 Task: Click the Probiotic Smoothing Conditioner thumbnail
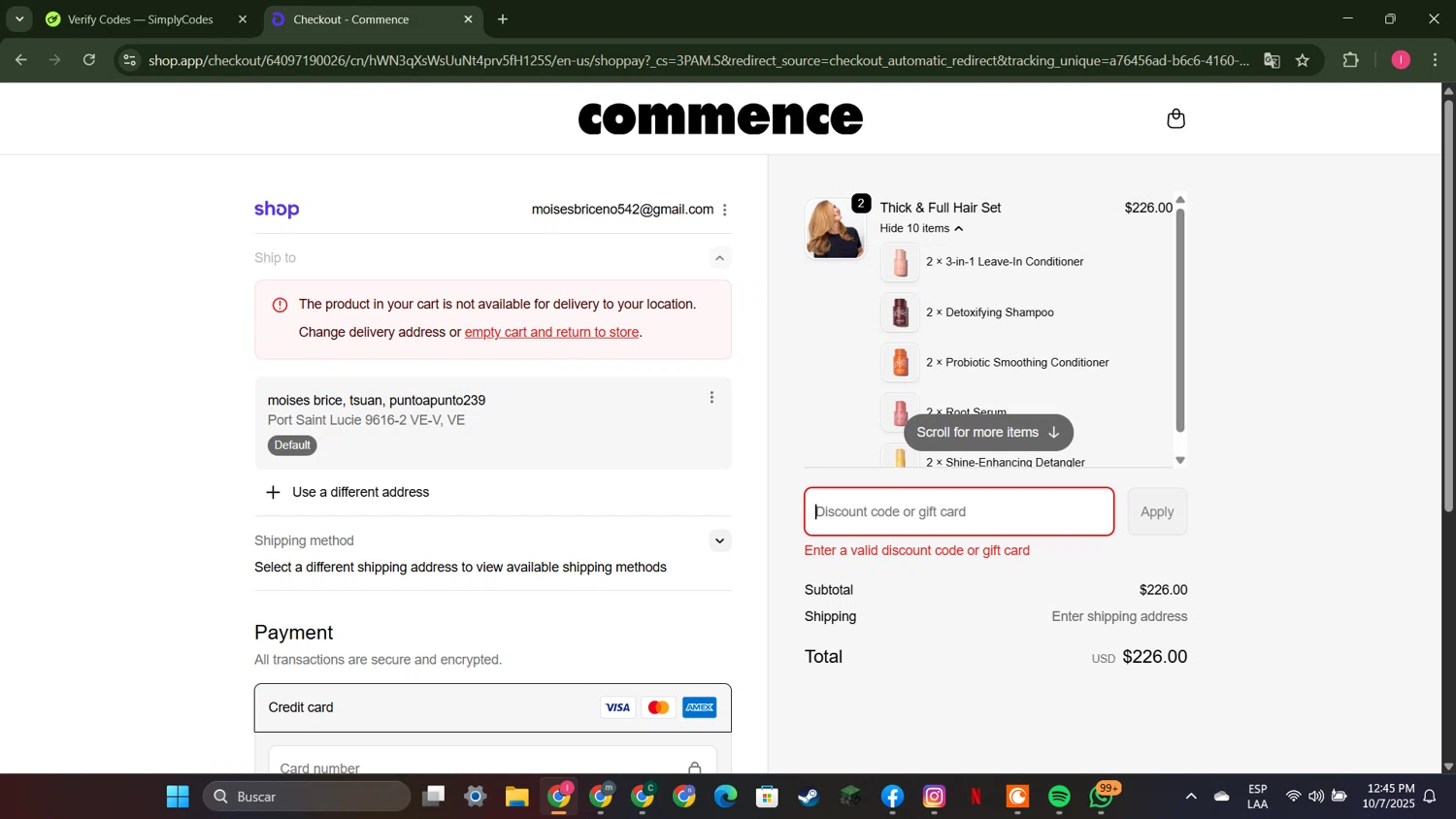coord(900,363)
